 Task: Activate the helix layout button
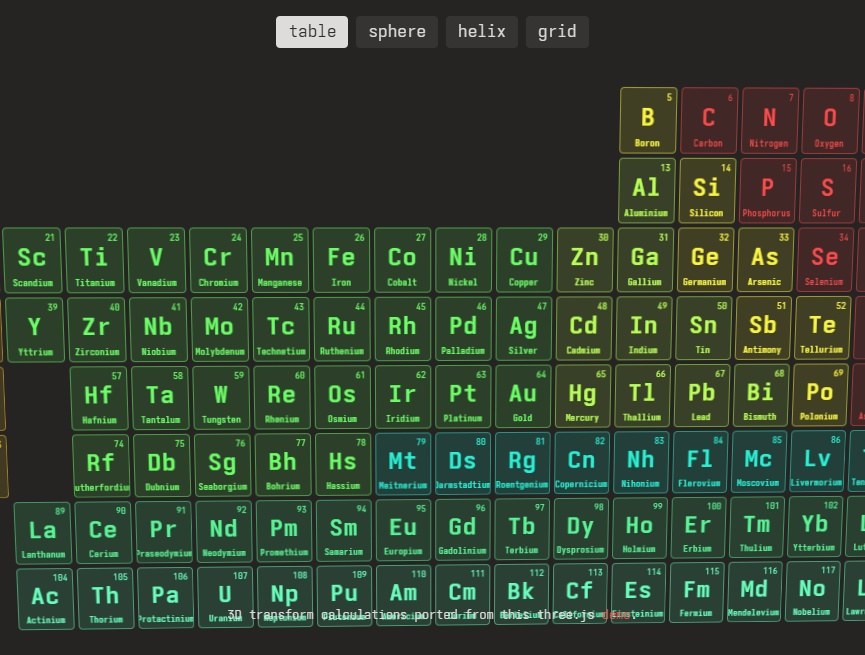pyautogui.click(x=482, y=32)
